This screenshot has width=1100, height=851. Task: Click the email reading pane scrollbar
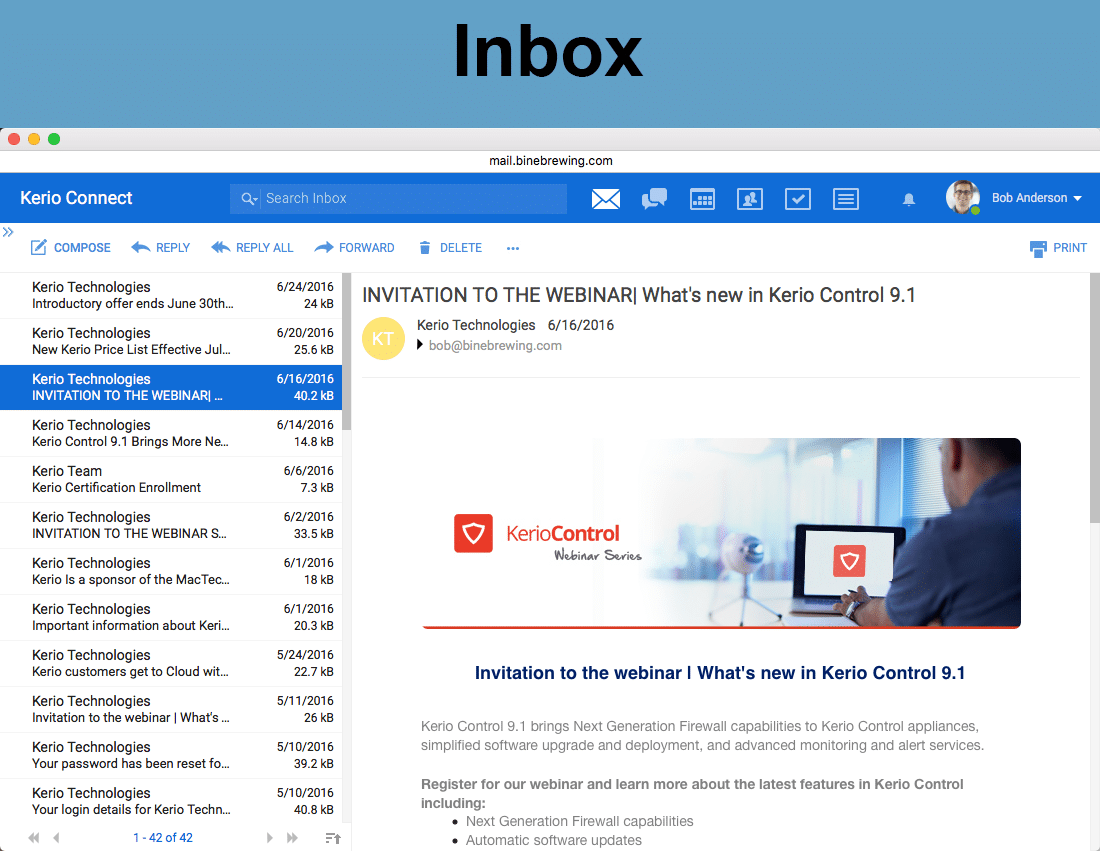(1095, 398)
